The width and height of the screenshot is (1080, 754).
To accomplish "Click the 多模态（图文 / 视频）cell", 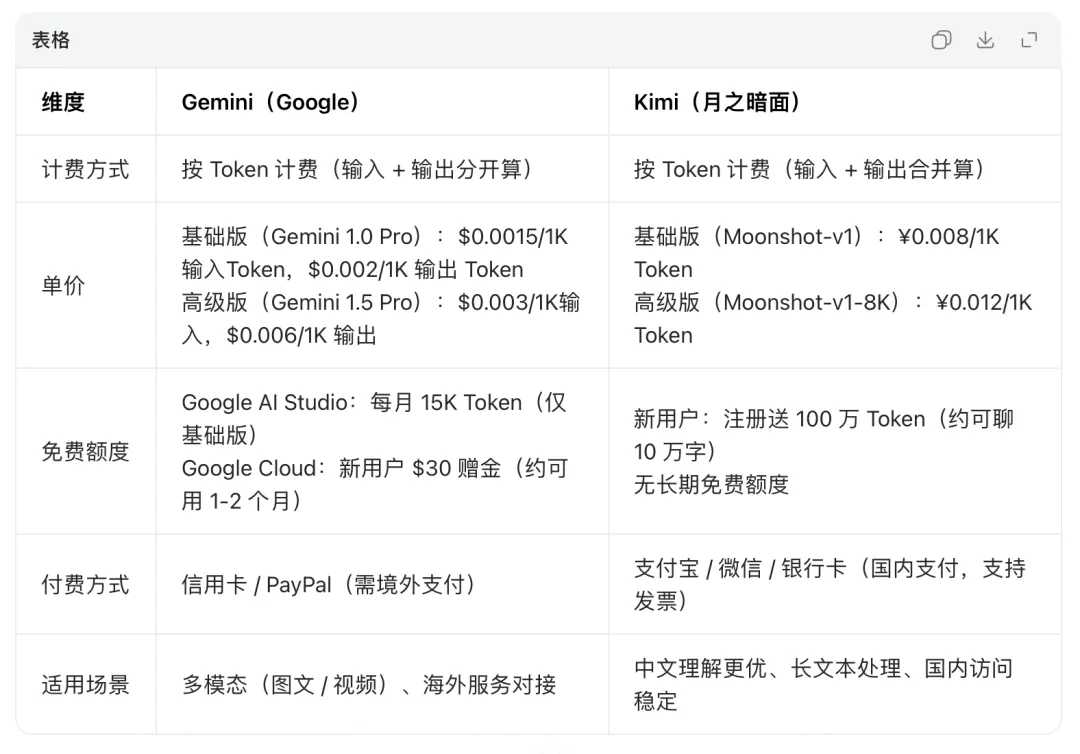I will tap(368, 685).
